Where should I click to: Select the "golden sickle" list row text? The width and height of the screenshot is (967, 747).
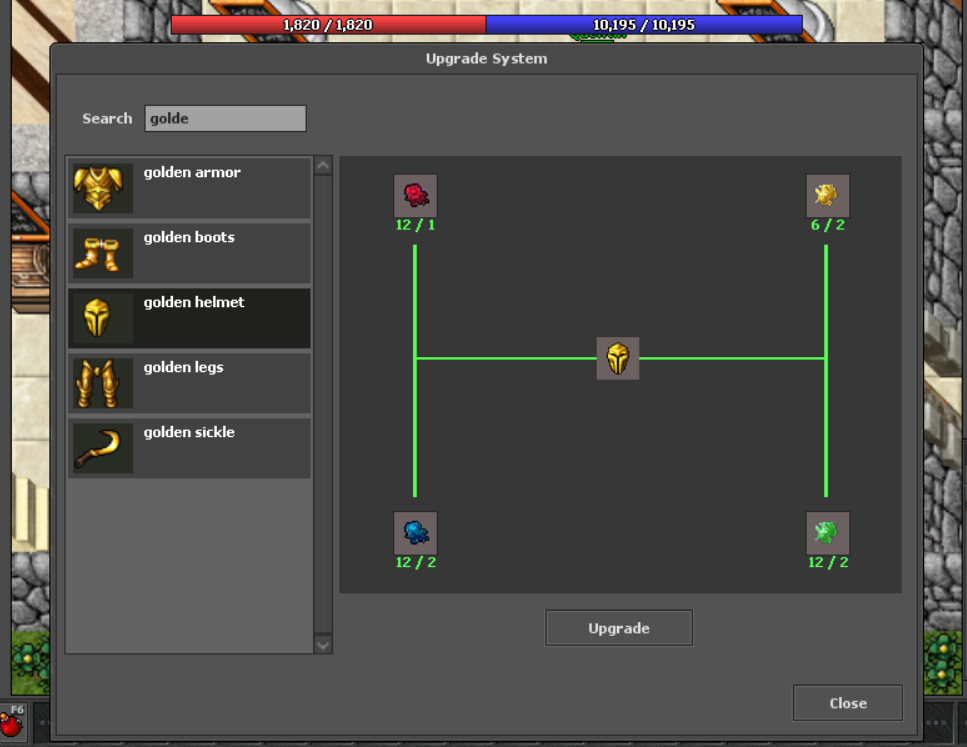[x=189, y=432]
